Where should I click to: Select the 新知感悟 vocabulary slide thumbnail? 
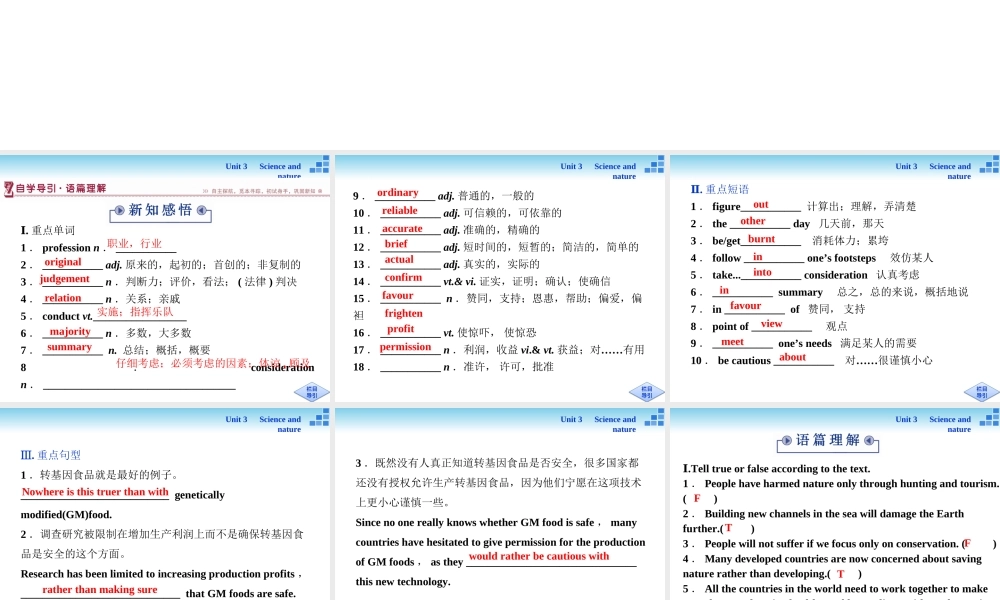(x=165, y=277)
